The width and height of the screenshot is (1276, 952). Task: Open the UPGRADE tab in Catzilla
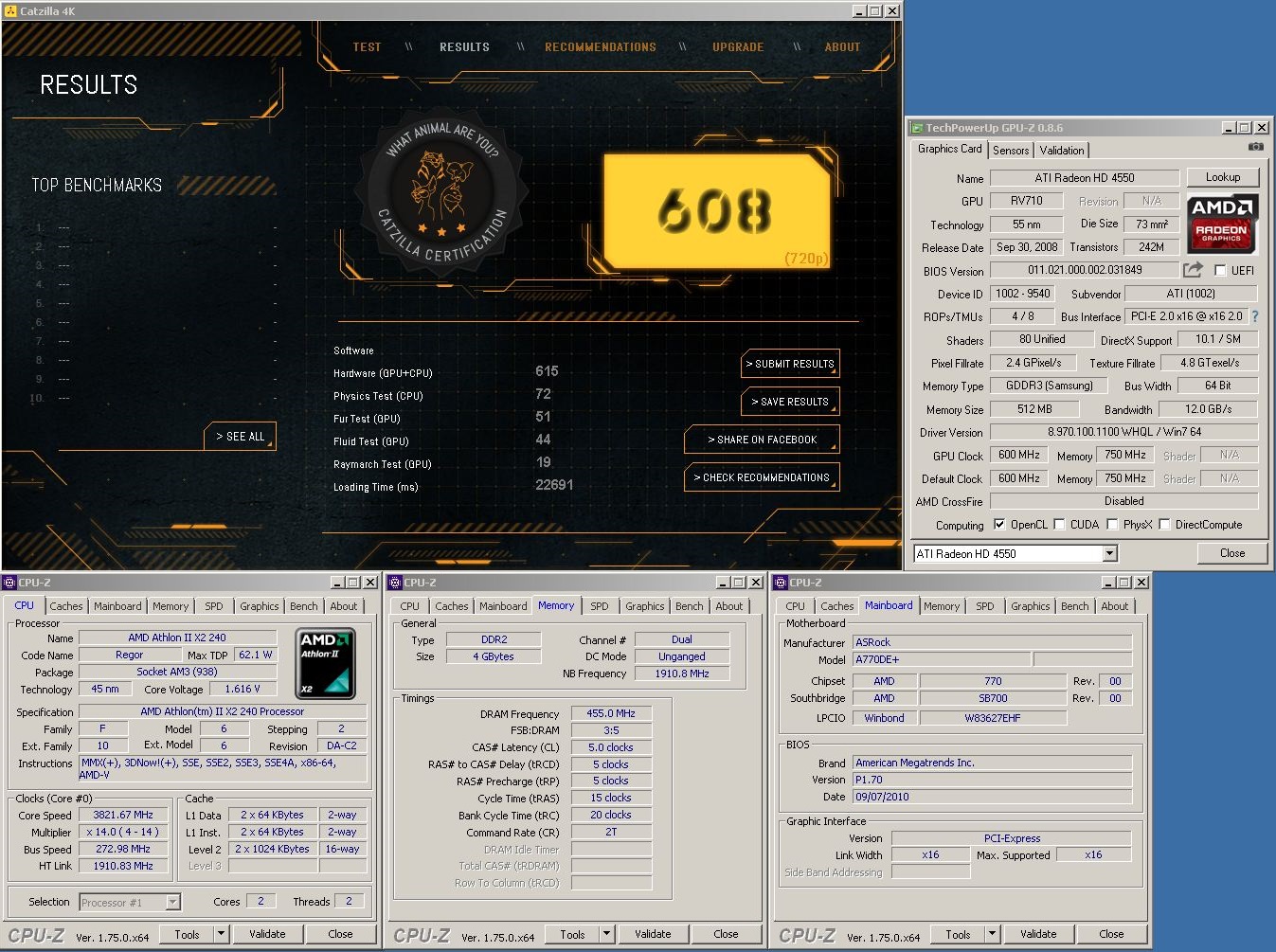738,46
